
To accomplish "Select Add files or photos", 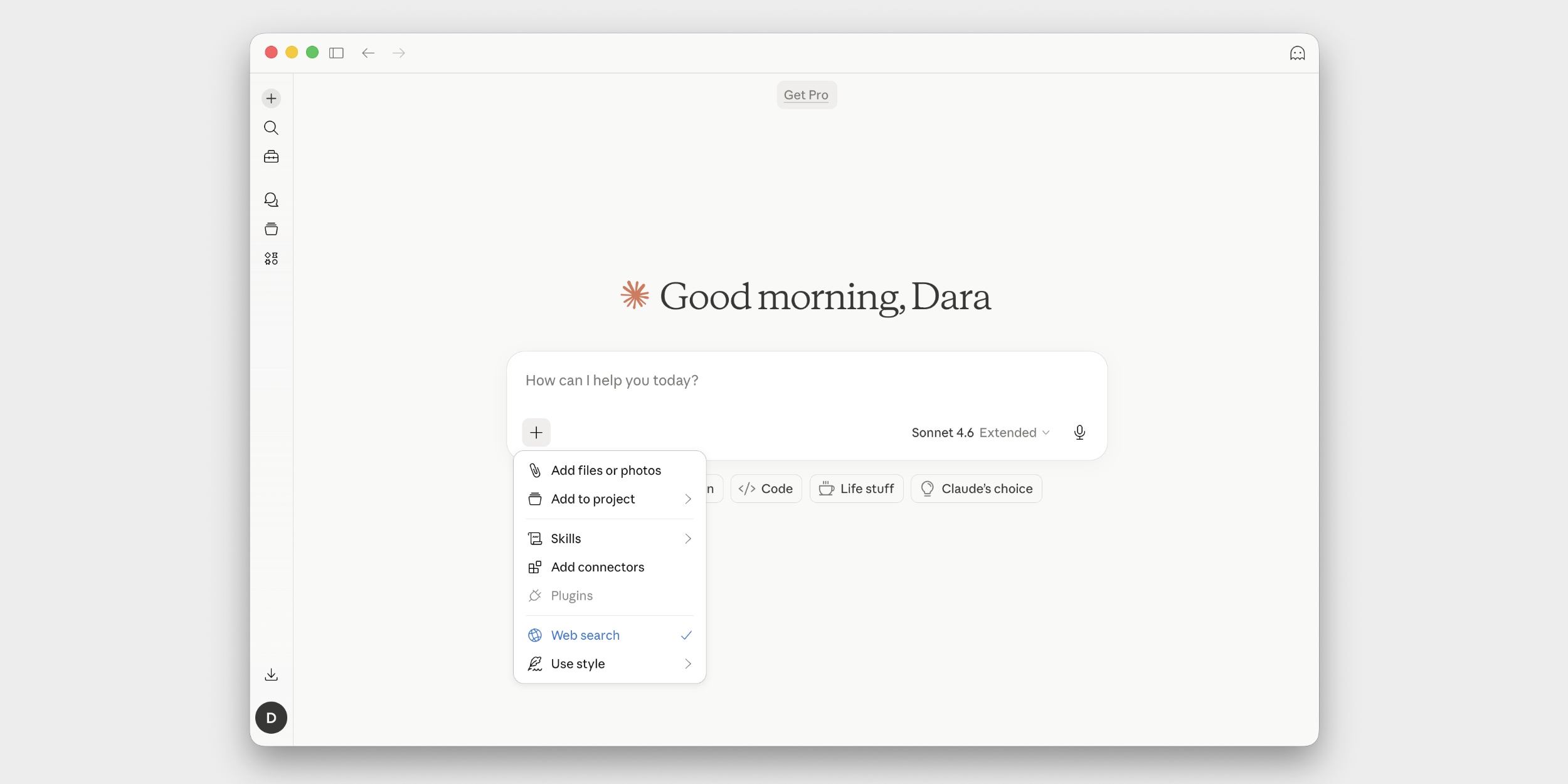I will click(x=605, y=470).
